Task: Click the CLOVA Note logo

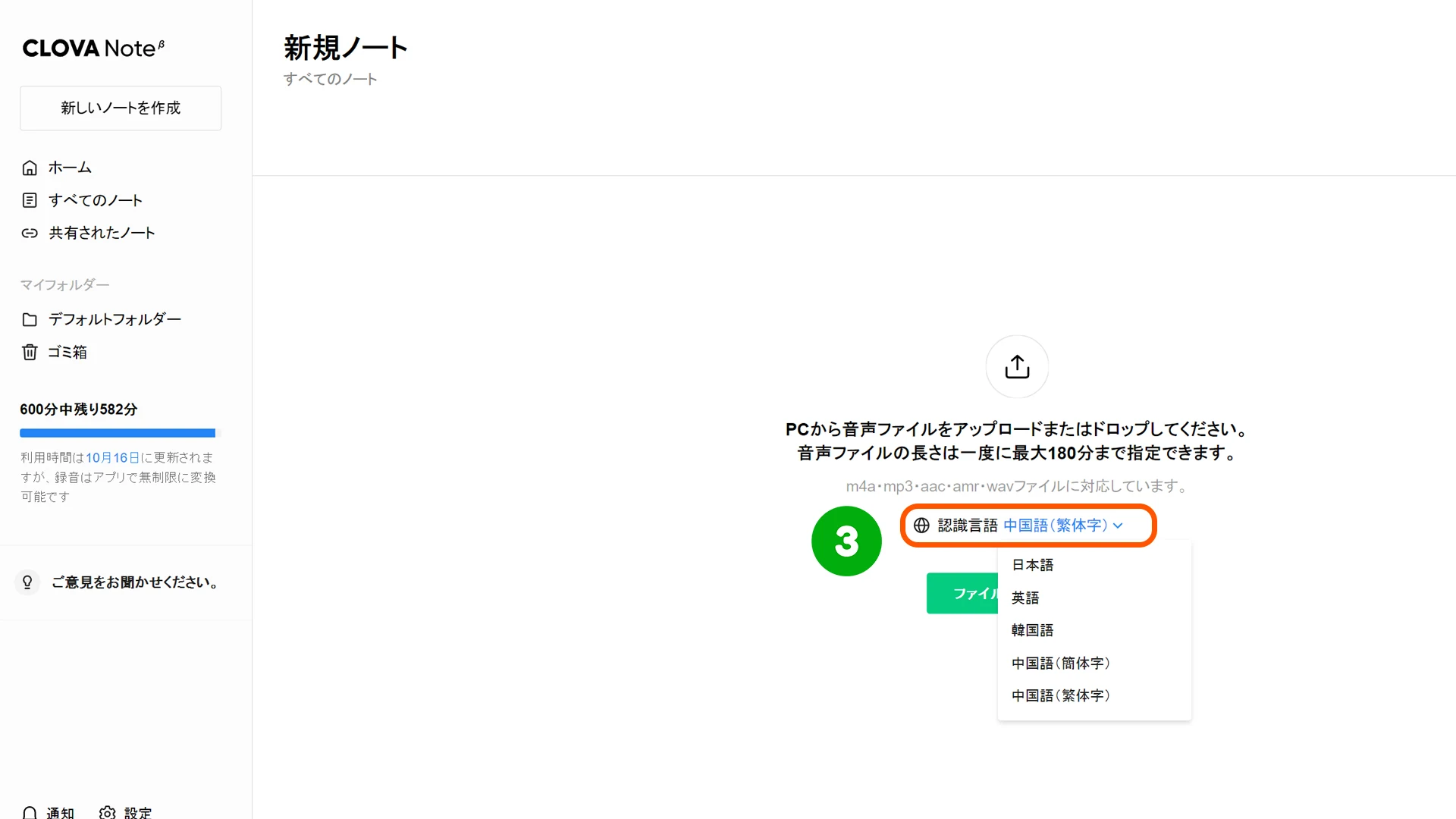Action: 93,48
